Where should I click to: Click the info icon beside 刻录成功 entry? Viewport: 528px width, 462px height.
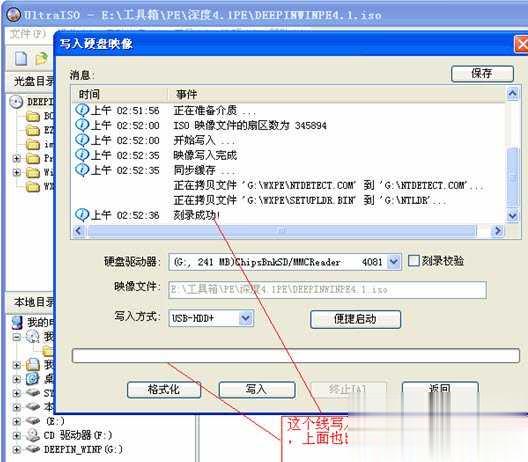click(82, 214)
